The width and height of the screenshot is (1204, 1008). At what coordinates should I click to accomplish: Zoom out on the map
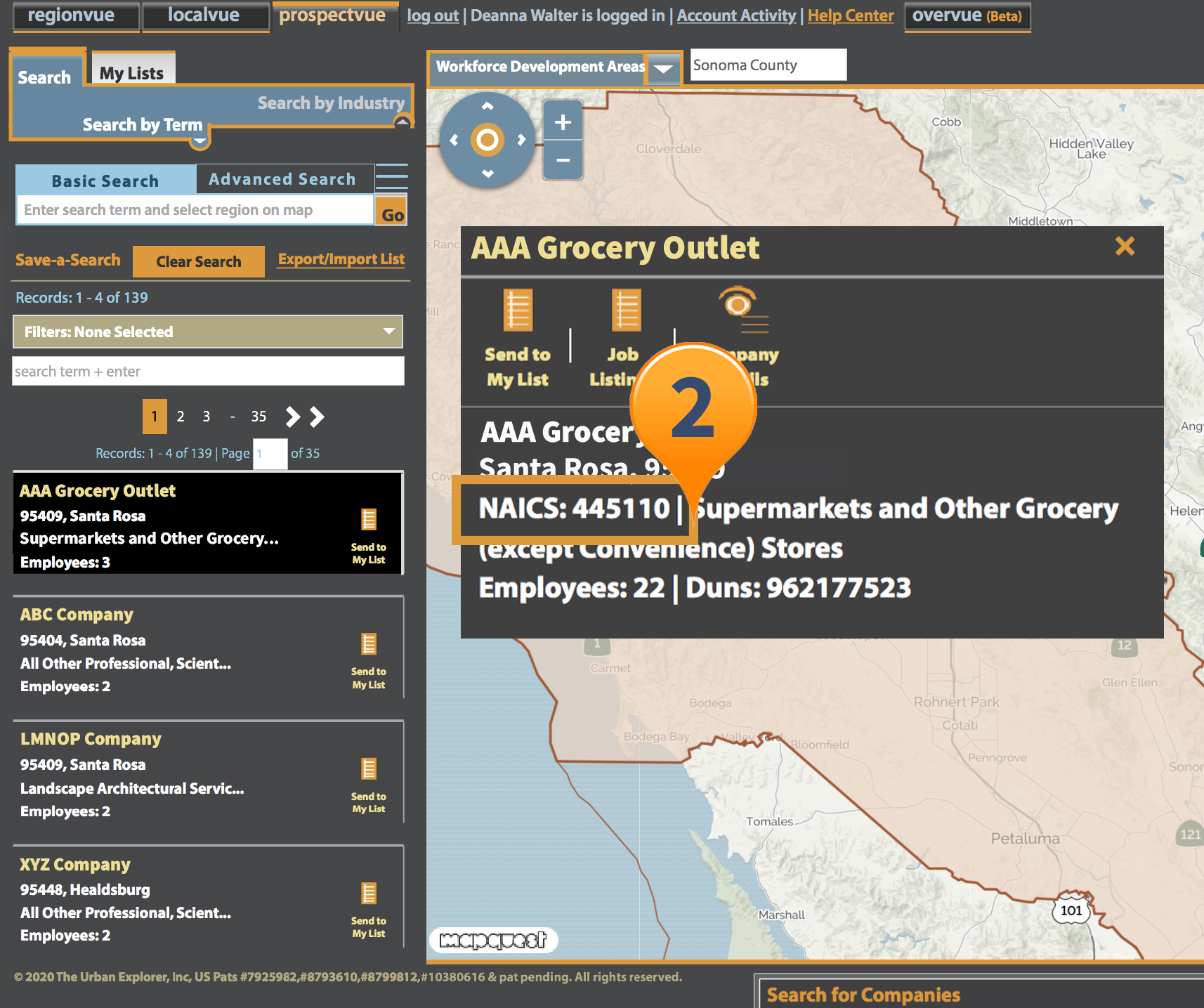563,160
